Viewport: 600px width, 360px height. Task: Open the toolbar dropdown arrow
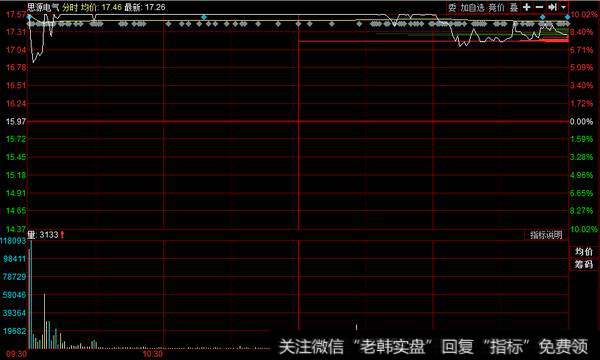click(563, 7)
